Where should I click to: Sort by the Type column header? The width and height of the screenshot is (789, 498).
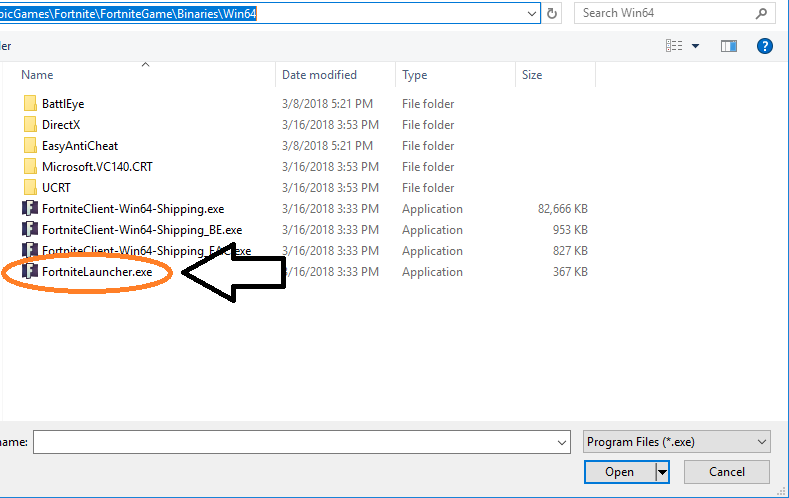pos(415,75)
